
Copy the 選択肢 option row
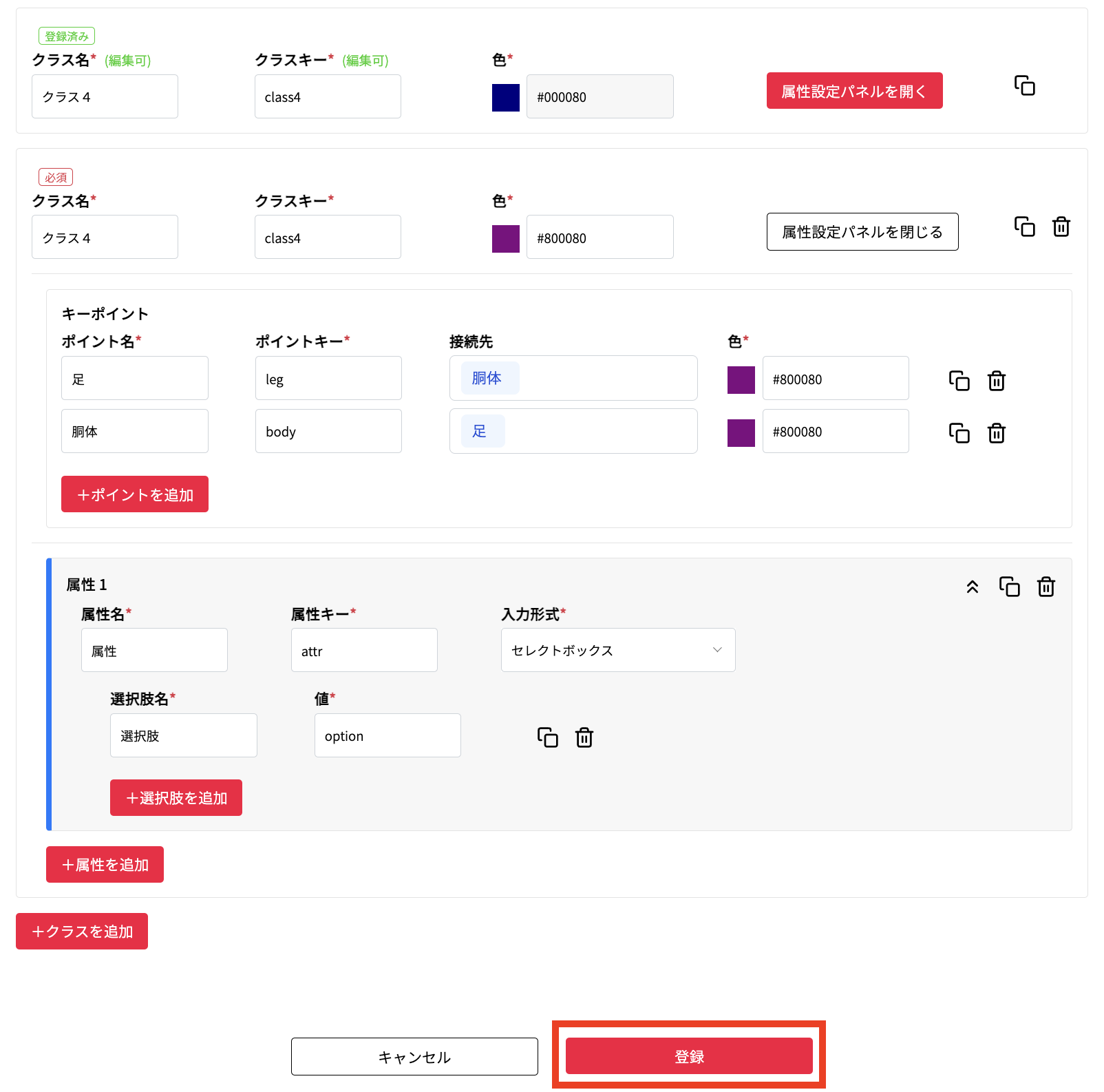[547, 737]
